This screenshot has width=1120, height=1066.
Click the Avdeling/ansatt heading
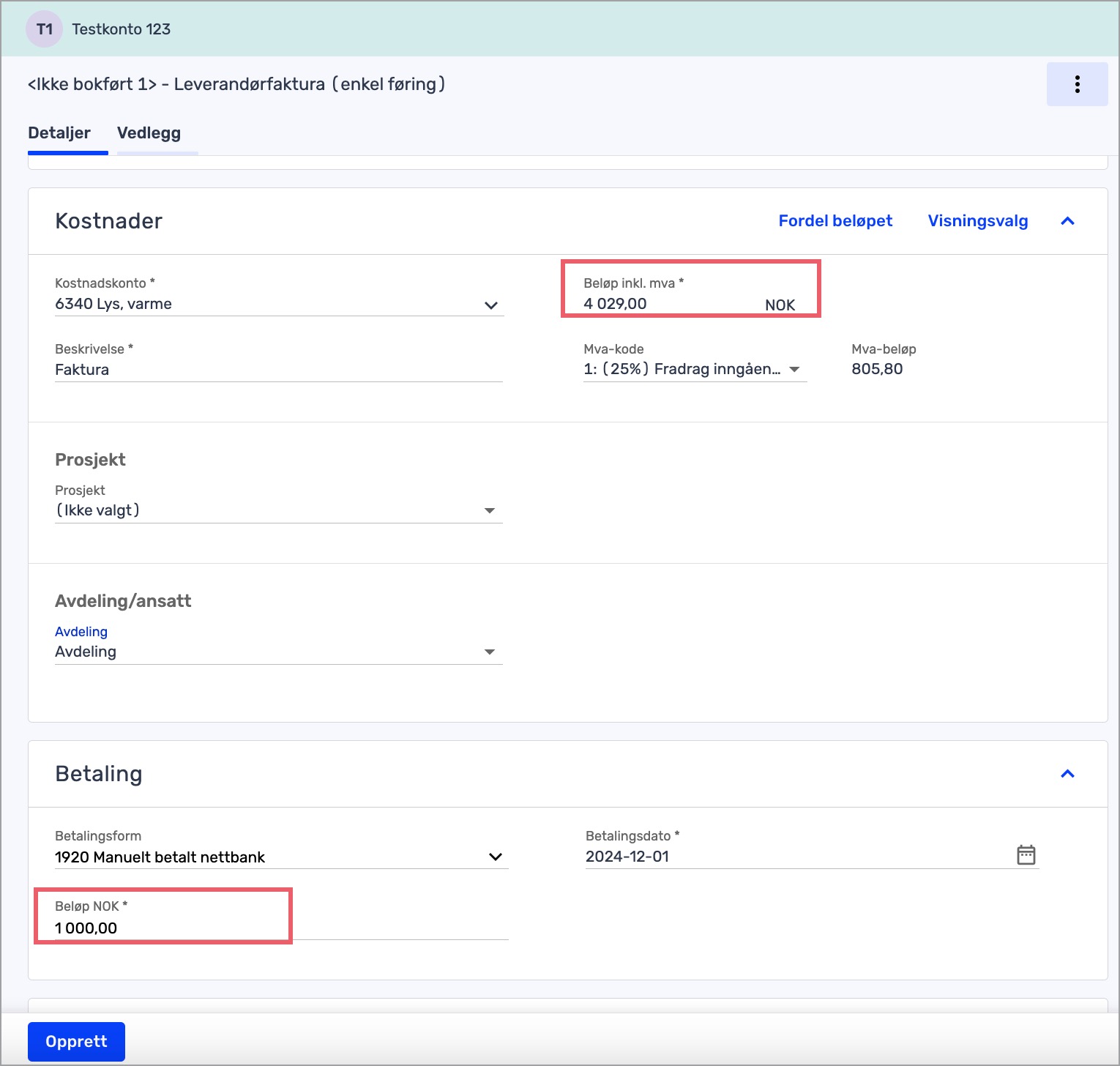pos(123,601)
